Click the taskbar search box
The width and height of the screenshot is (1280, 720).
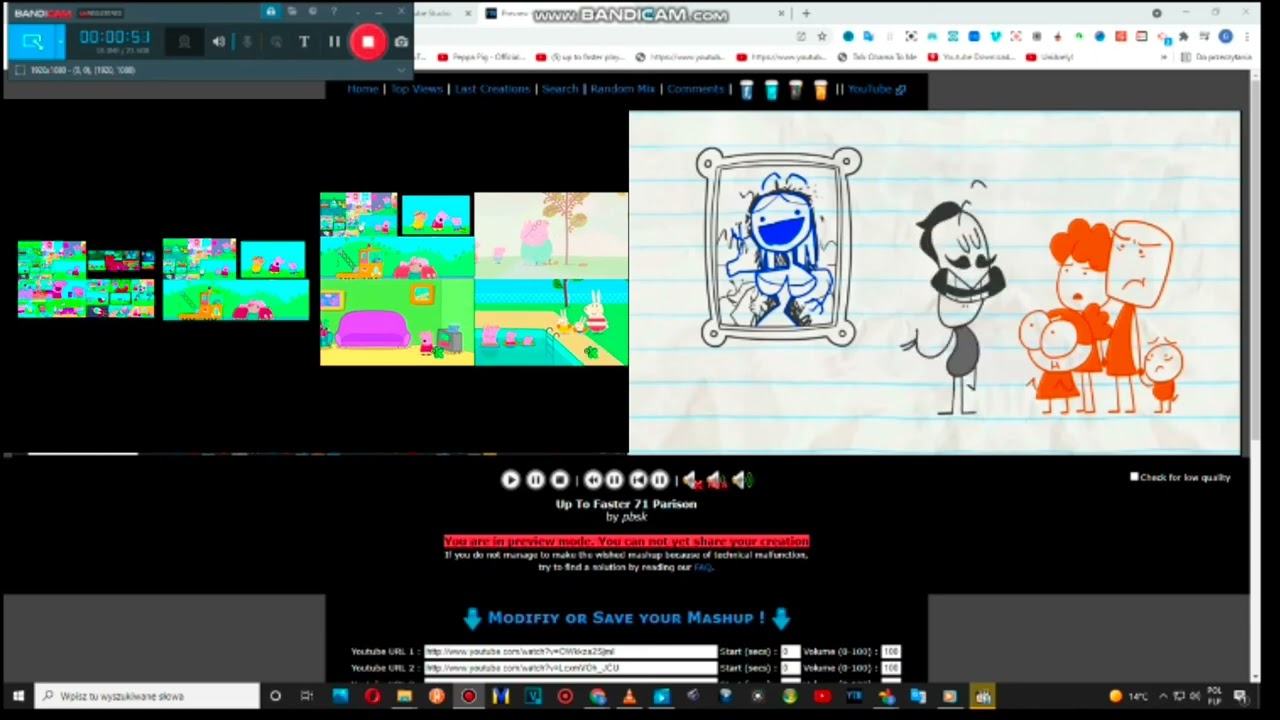148,696
